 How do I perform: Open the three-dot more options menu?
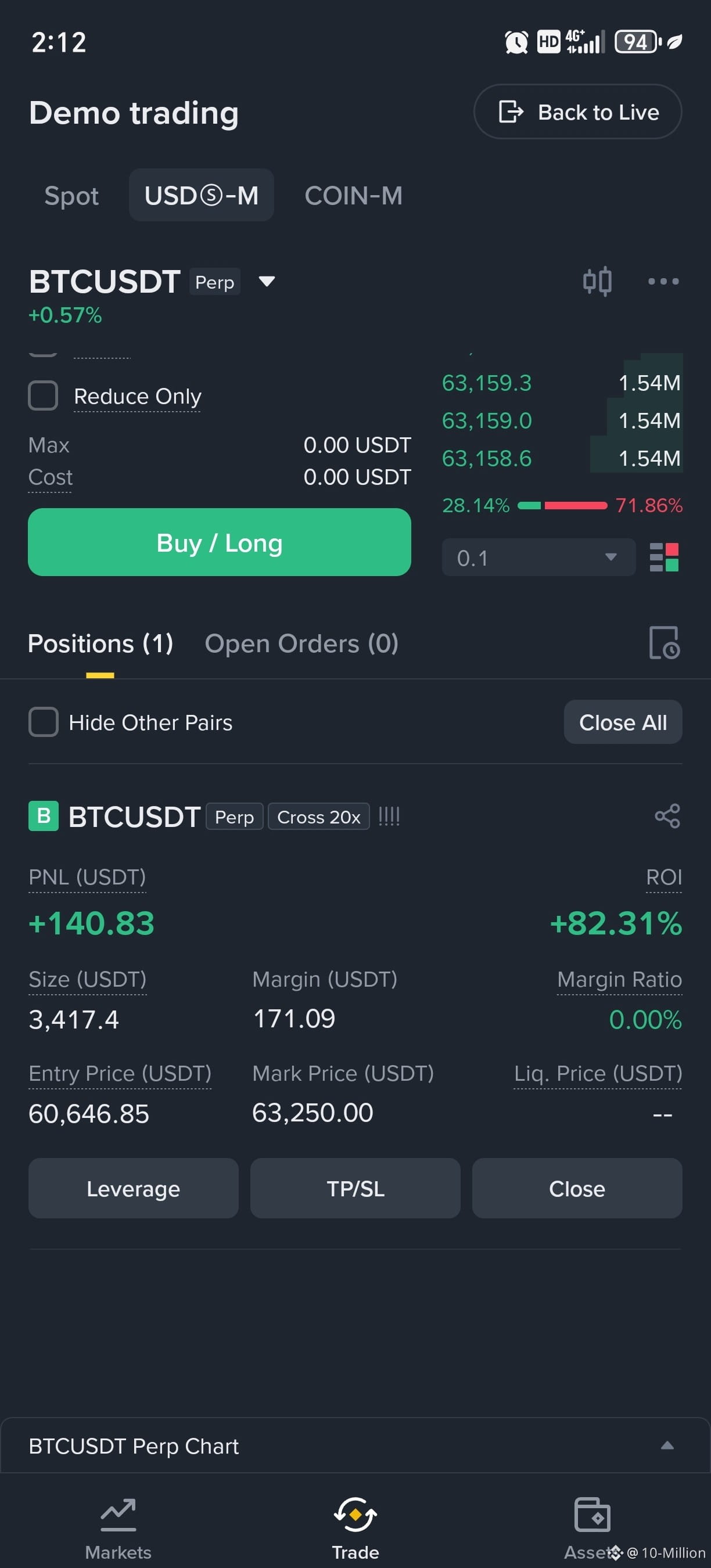(663, 281)
